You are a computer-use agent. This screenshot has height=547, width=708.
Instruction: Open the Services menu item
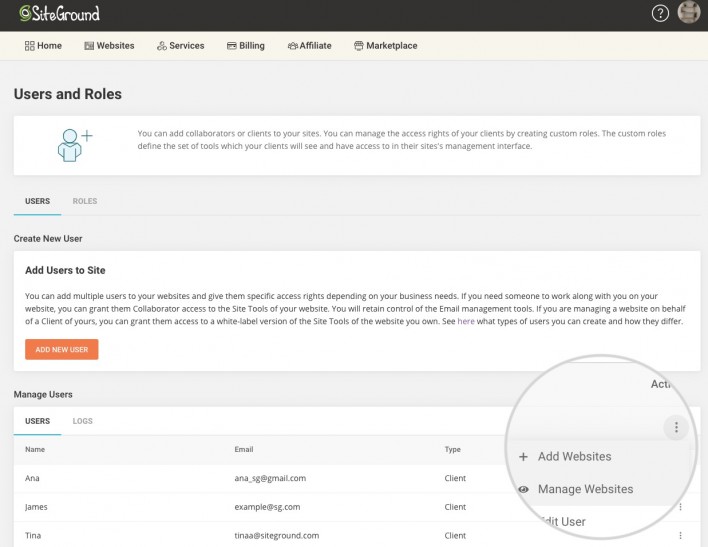point(181,46)
